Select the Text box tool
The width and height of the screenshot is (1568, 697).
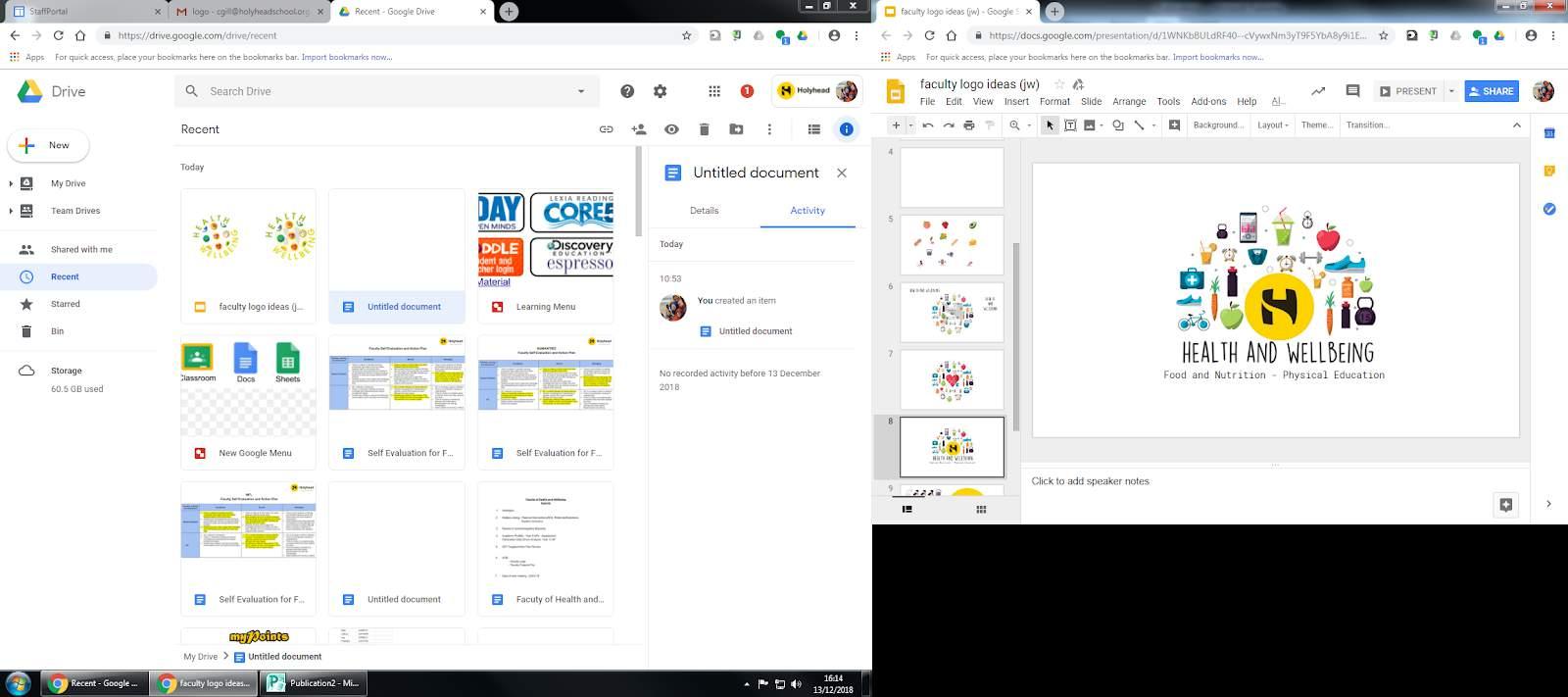pyautogui.click(x=1070, y=125)
